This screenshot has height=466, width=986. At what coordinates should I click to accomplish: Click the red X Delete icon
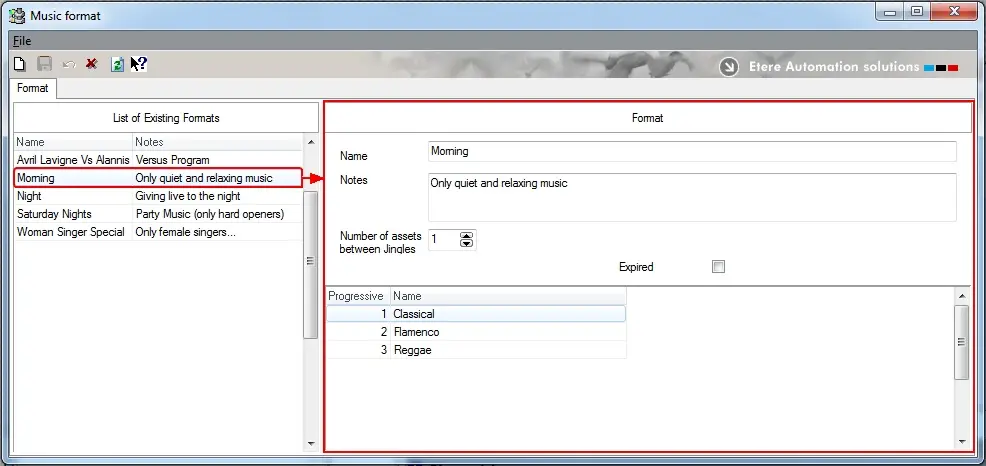pos(91,64)
